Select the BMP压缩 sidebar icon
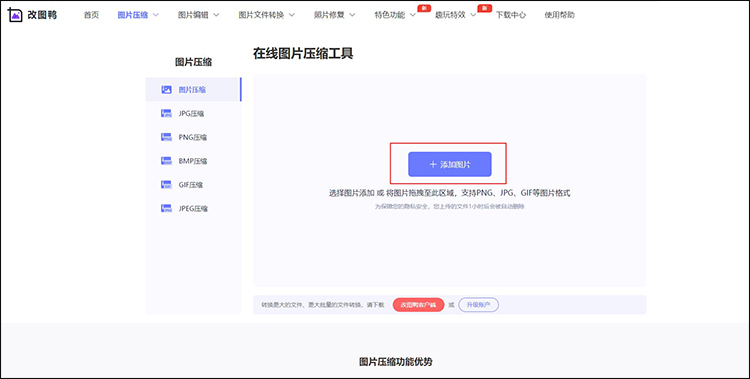The height and width of the screenshot is (379, 750). coord(166,161)
